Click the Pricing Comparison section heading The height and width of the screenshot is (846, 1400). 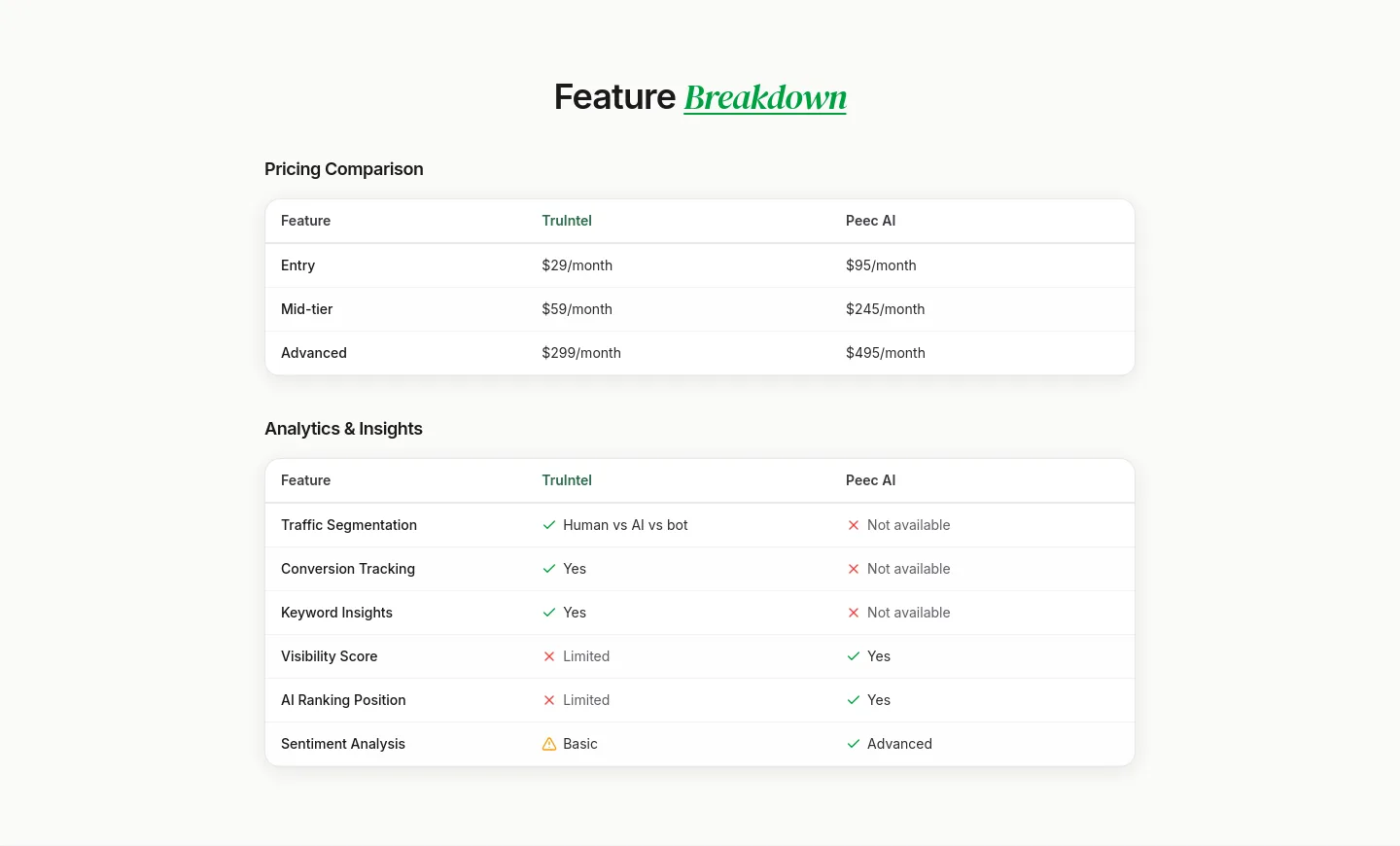tap(344, 169)
